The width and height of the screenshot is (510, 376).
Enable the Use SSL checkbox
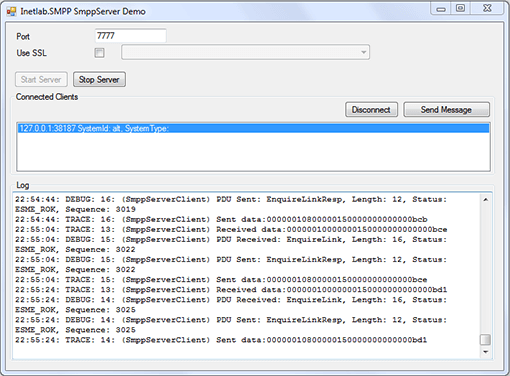point(99,53)
